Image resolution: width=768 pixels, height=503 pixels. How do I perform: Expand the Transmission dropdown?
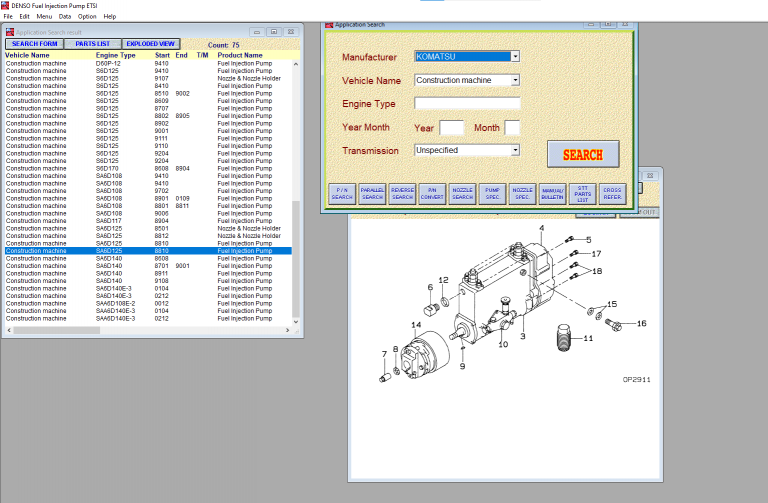point(515,150)
